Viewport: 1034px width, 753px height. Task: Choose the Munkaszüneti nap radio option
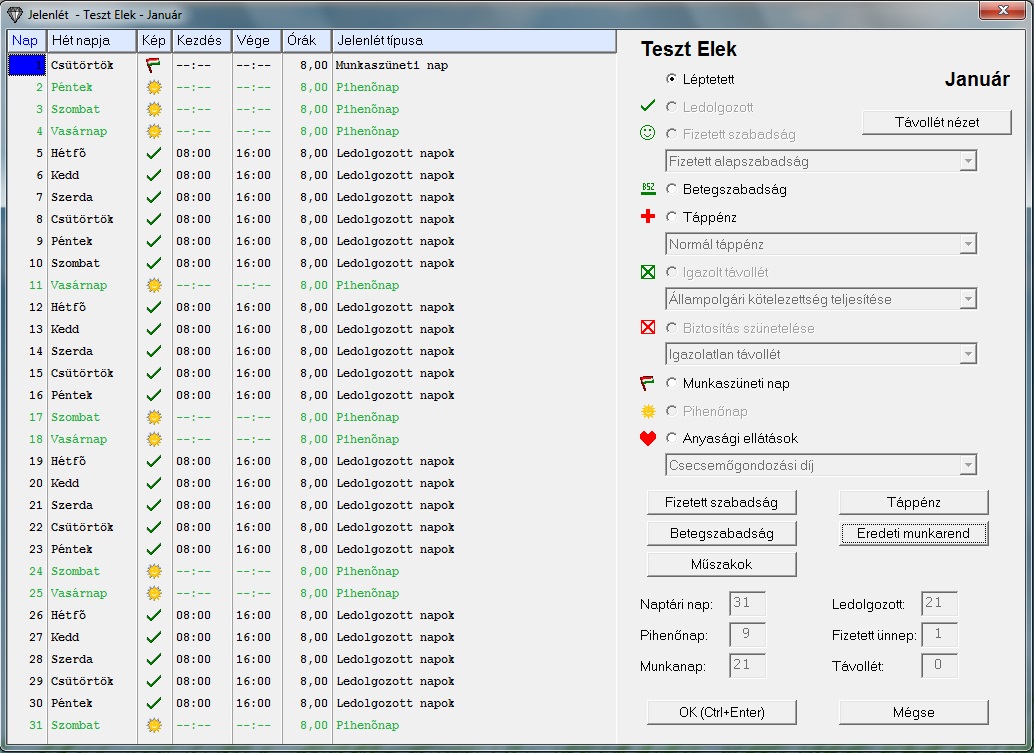(x=671, y=383)
